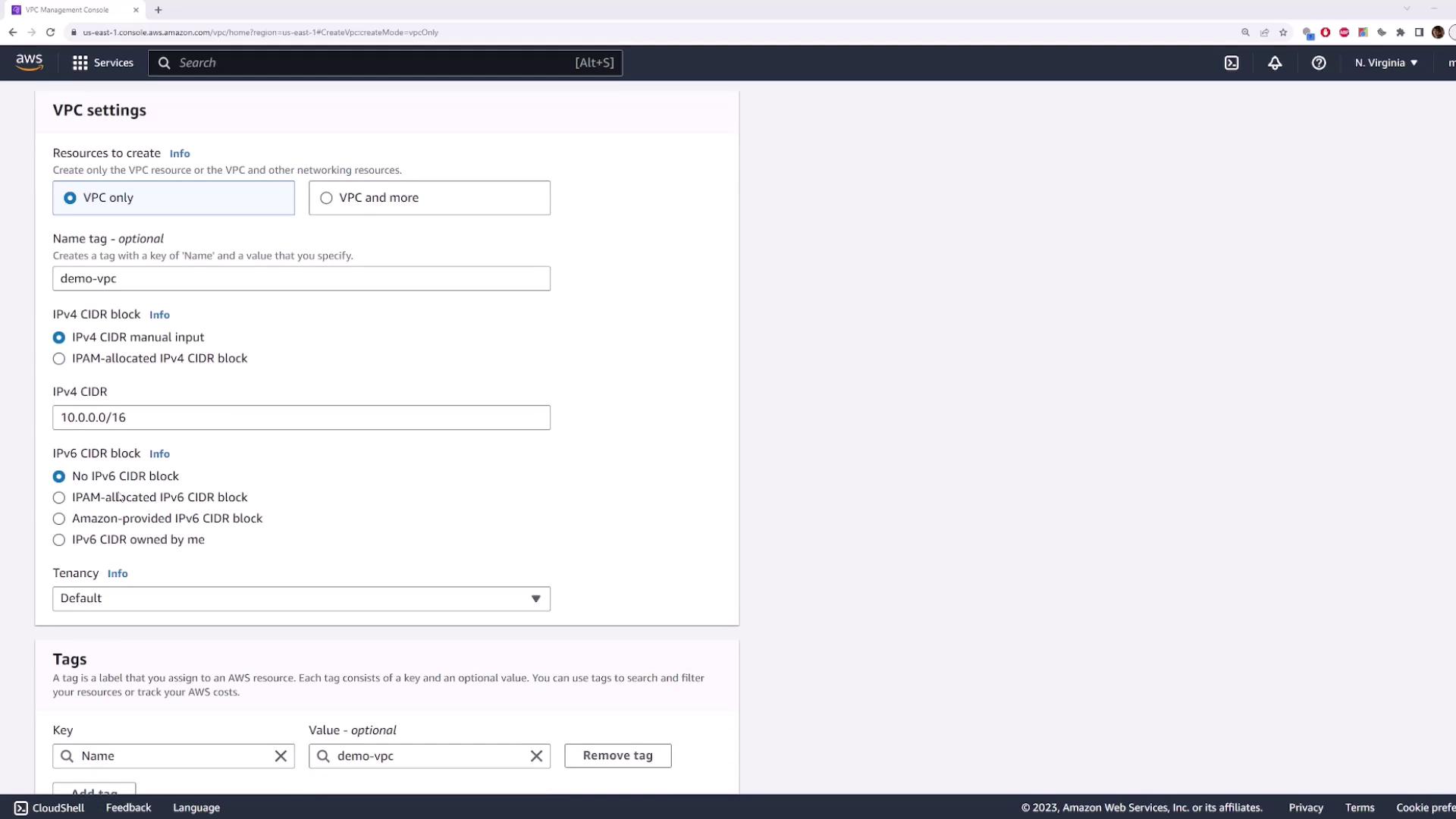
Task: Expand the N. Virginia region selector
Action: coord(1386,63)
